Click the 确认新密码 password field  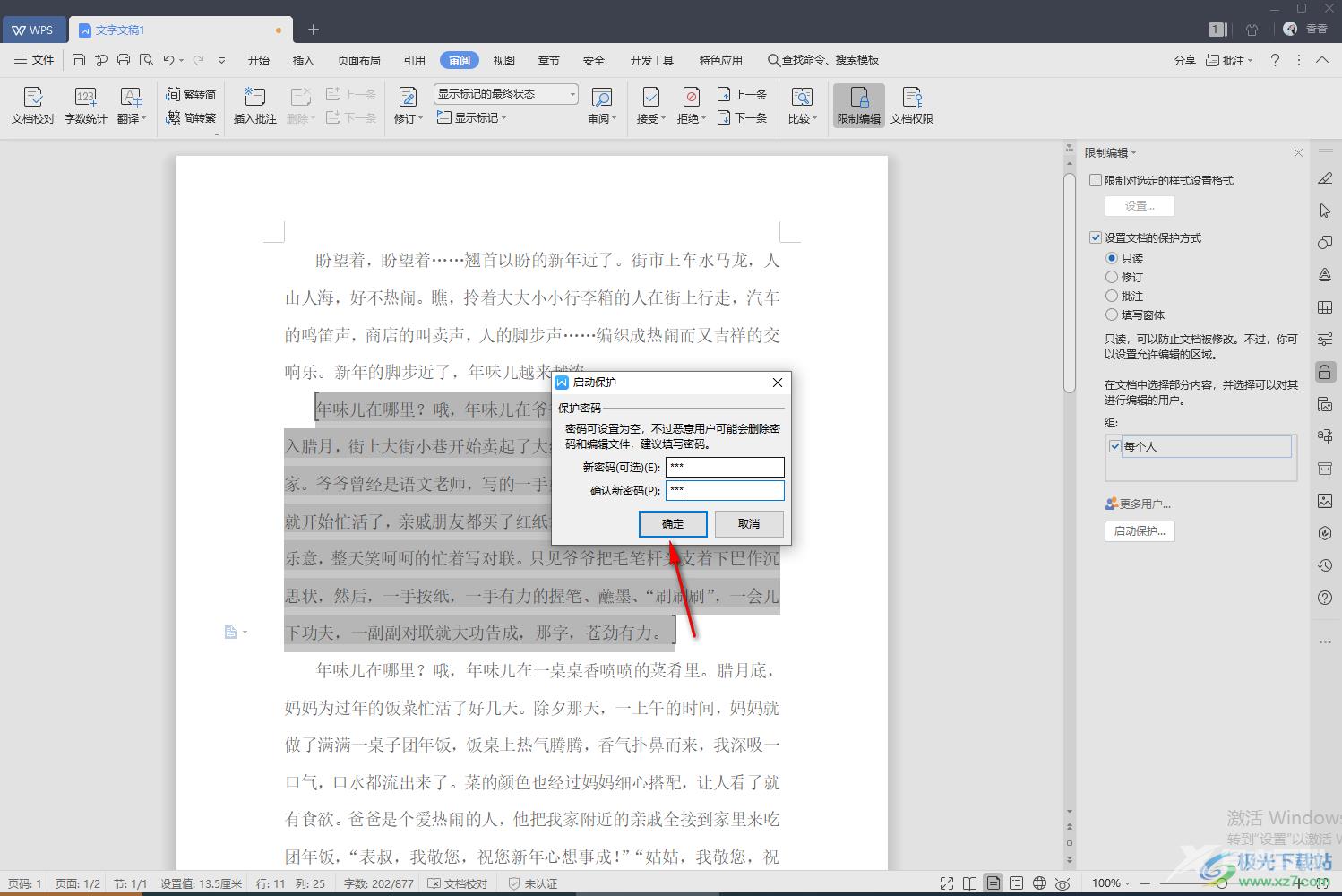tap(725, 490)
